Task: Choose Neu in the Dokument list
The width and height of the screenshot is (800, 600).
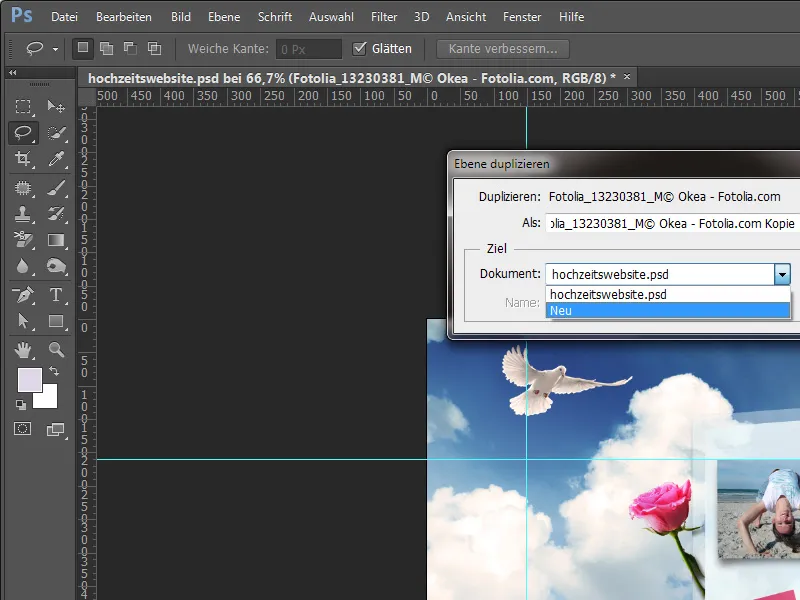Action: click(x=668, y=310)
